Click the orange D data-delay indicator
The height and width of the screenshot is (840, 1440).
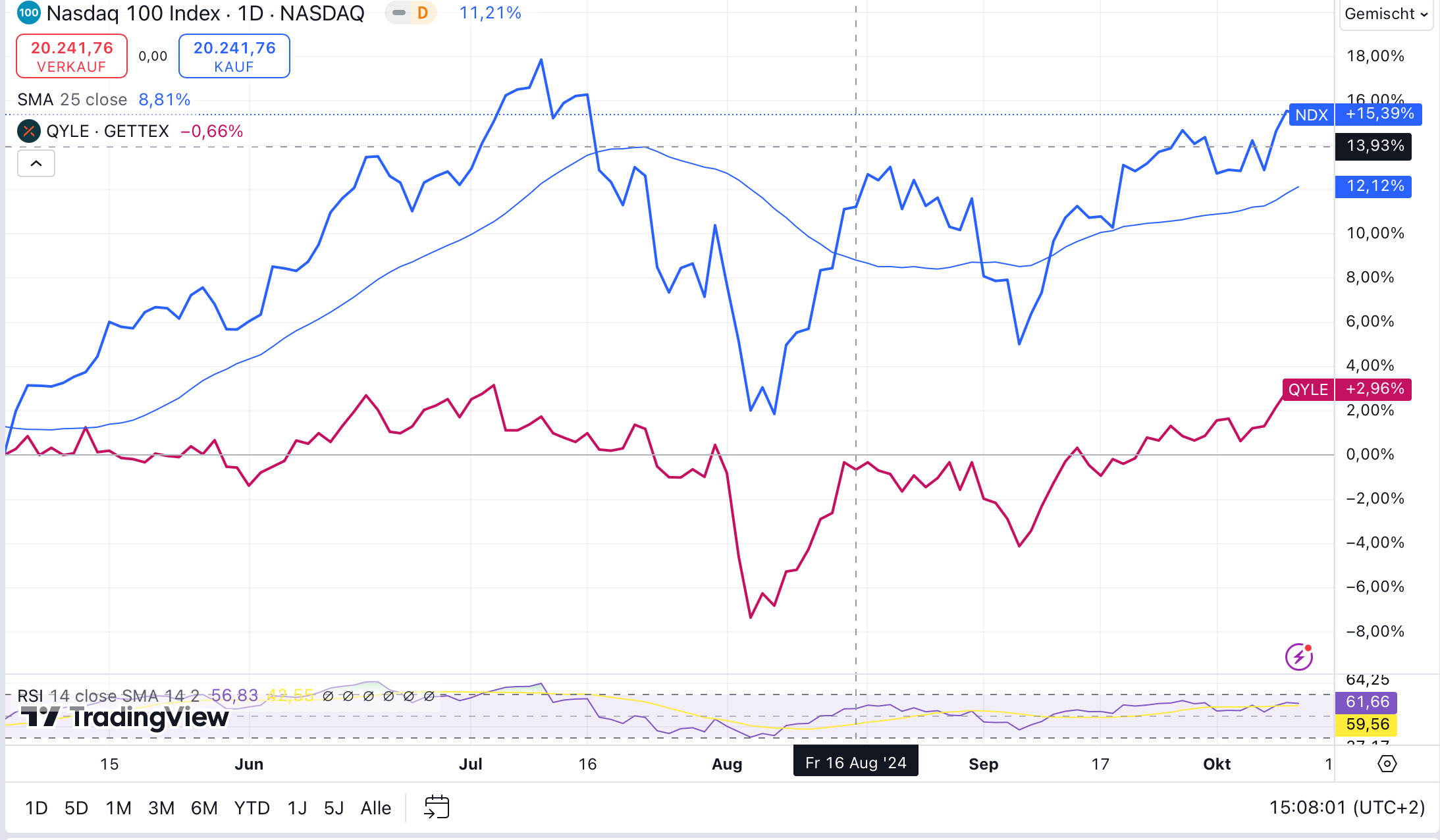pos(423,13)
